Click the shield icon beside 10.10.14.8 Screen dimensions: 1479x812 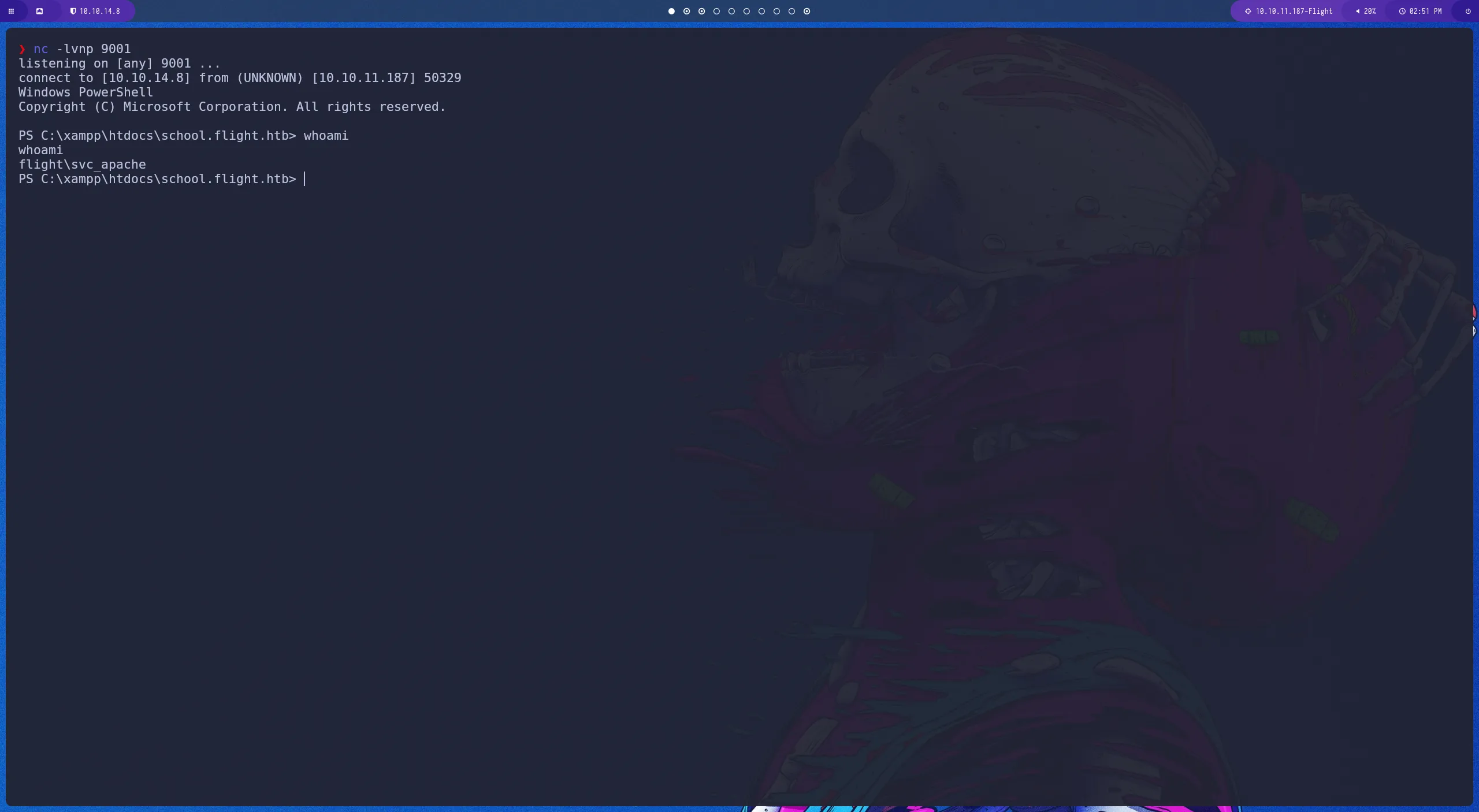(x=74, y=11)
